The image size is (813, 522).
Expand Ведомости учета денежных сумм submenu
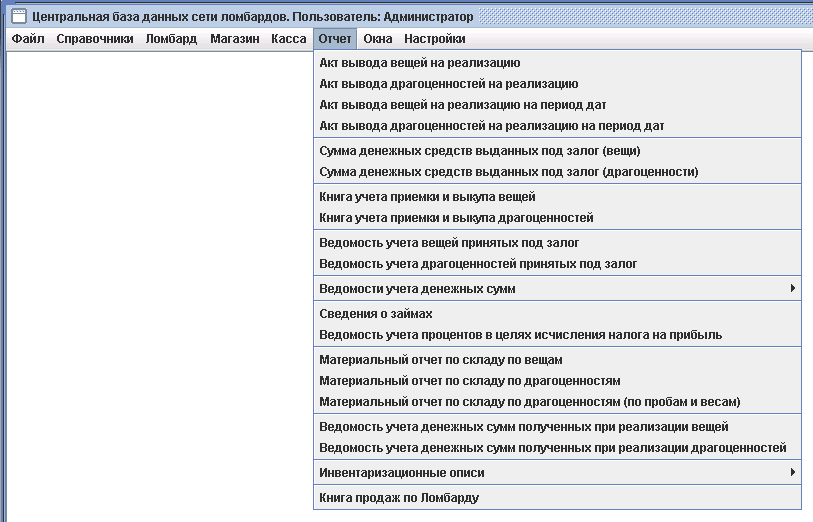(x=557, y=289)
